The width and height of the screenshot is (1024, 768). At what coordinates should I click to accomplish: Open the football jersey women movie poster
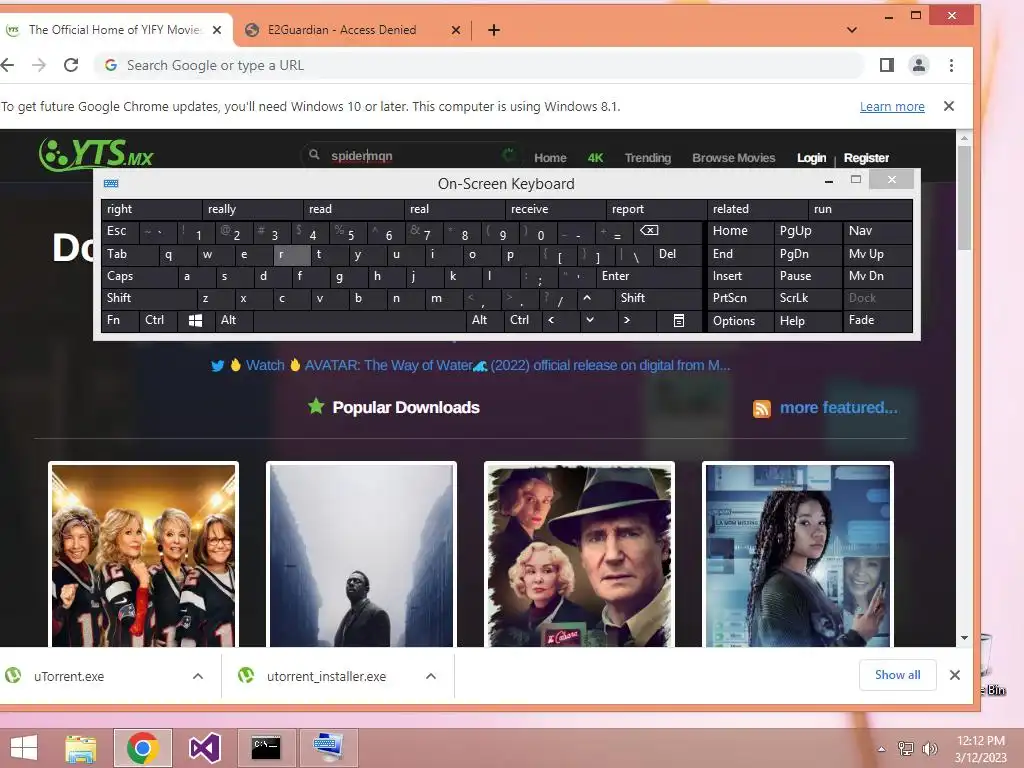143,555
